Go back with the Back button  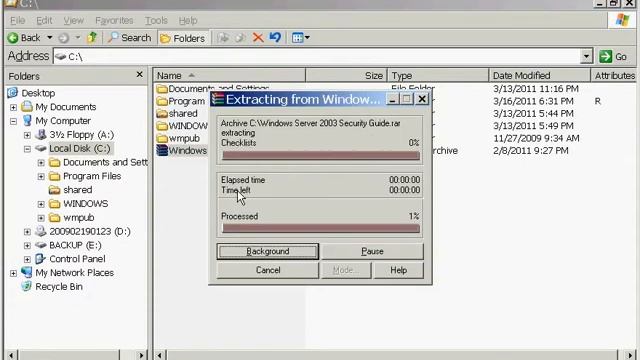coord(24,38)
